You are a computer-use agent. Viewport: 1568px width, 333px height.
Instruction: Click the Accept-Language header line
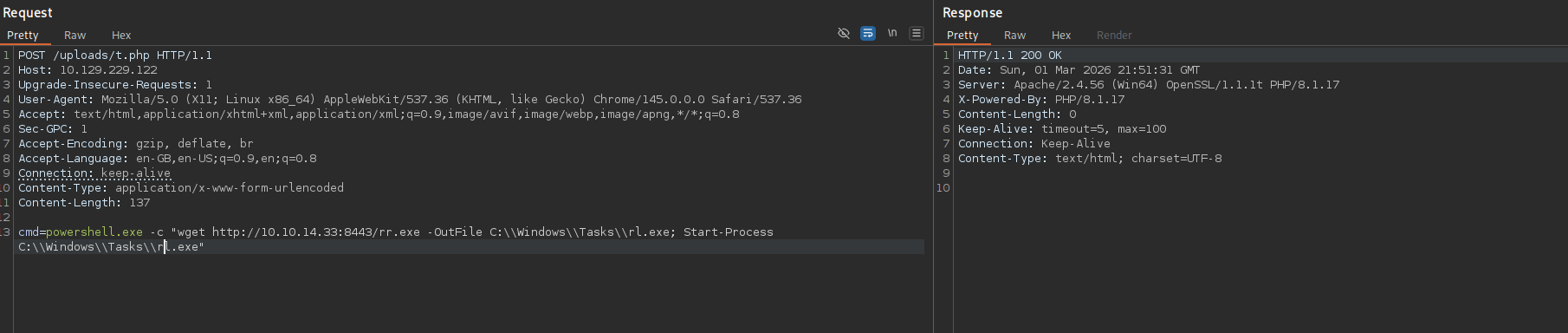(167, 158)
